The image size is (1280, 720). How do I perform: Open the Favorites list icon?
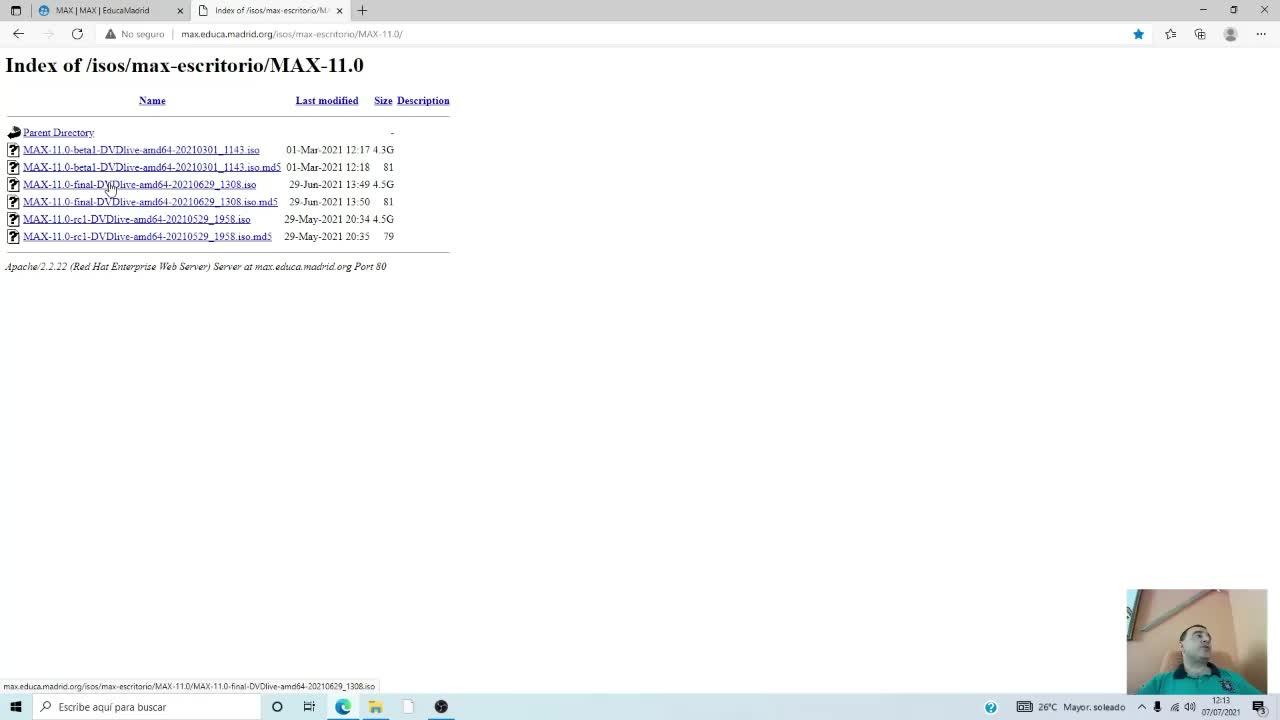coord(1170,34)
